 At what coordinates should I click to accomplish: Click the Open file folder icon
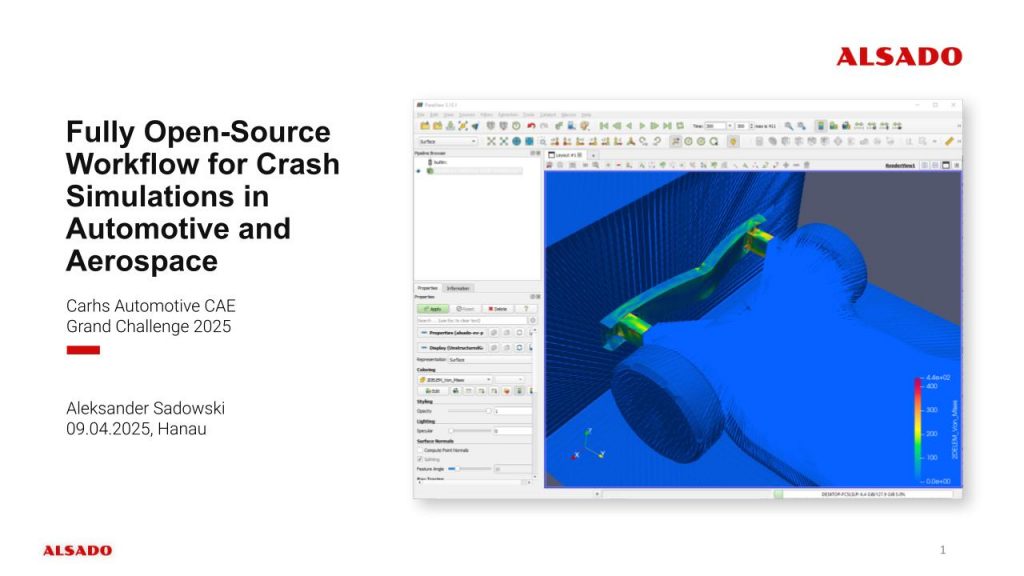tap(425, 126)
